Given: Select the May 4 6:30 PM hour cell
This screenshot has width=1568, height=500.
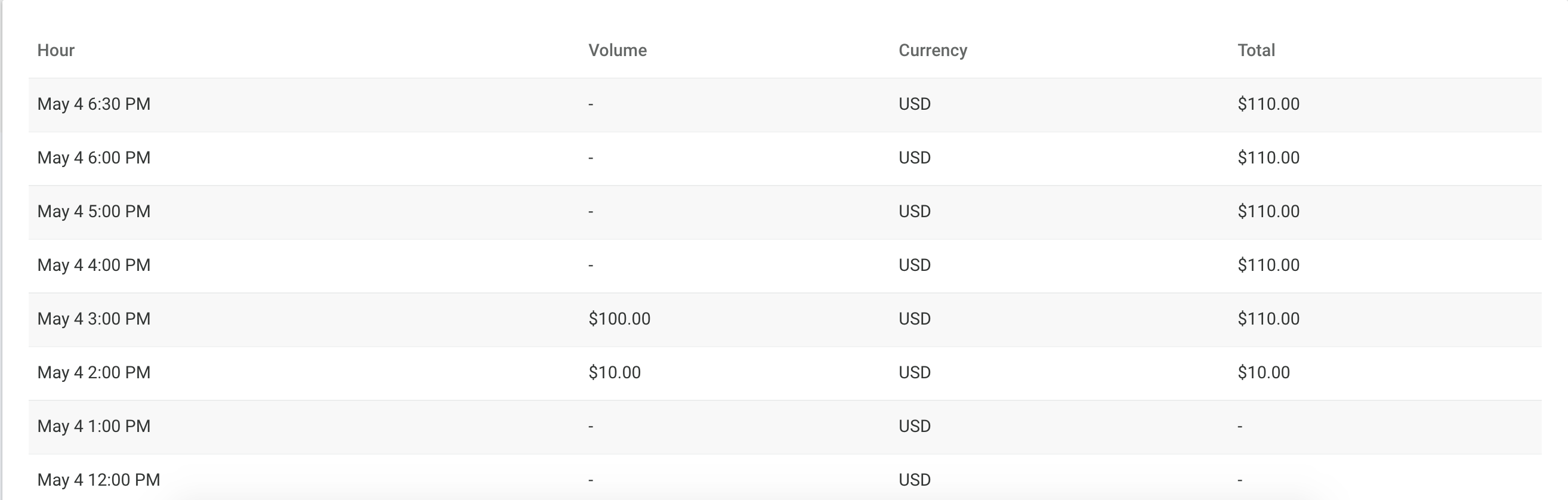Looking at the screenshot, I should tap(94, 104).
